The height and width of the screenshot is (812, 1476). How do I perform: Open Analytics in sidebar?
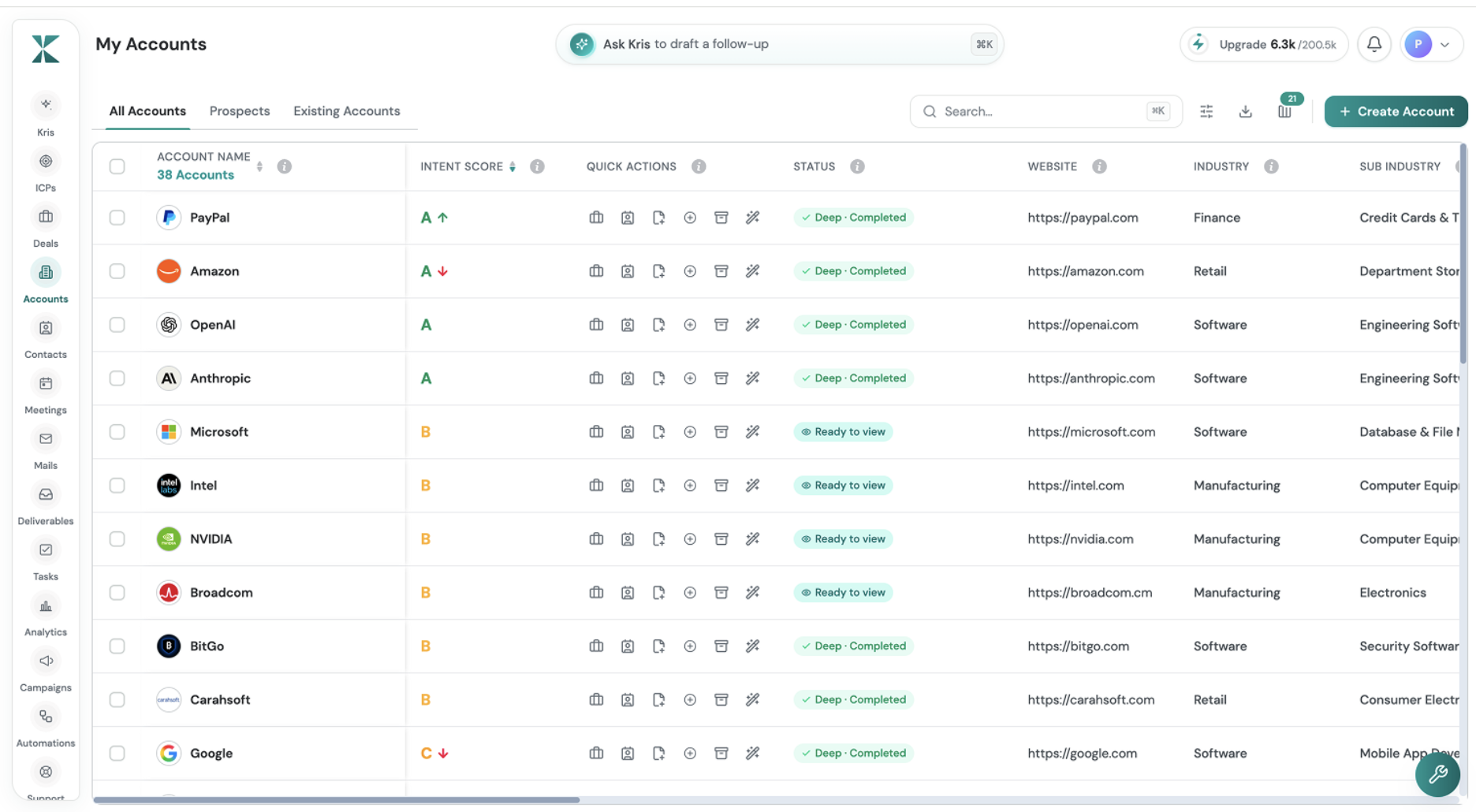click(x=46, y=615)
